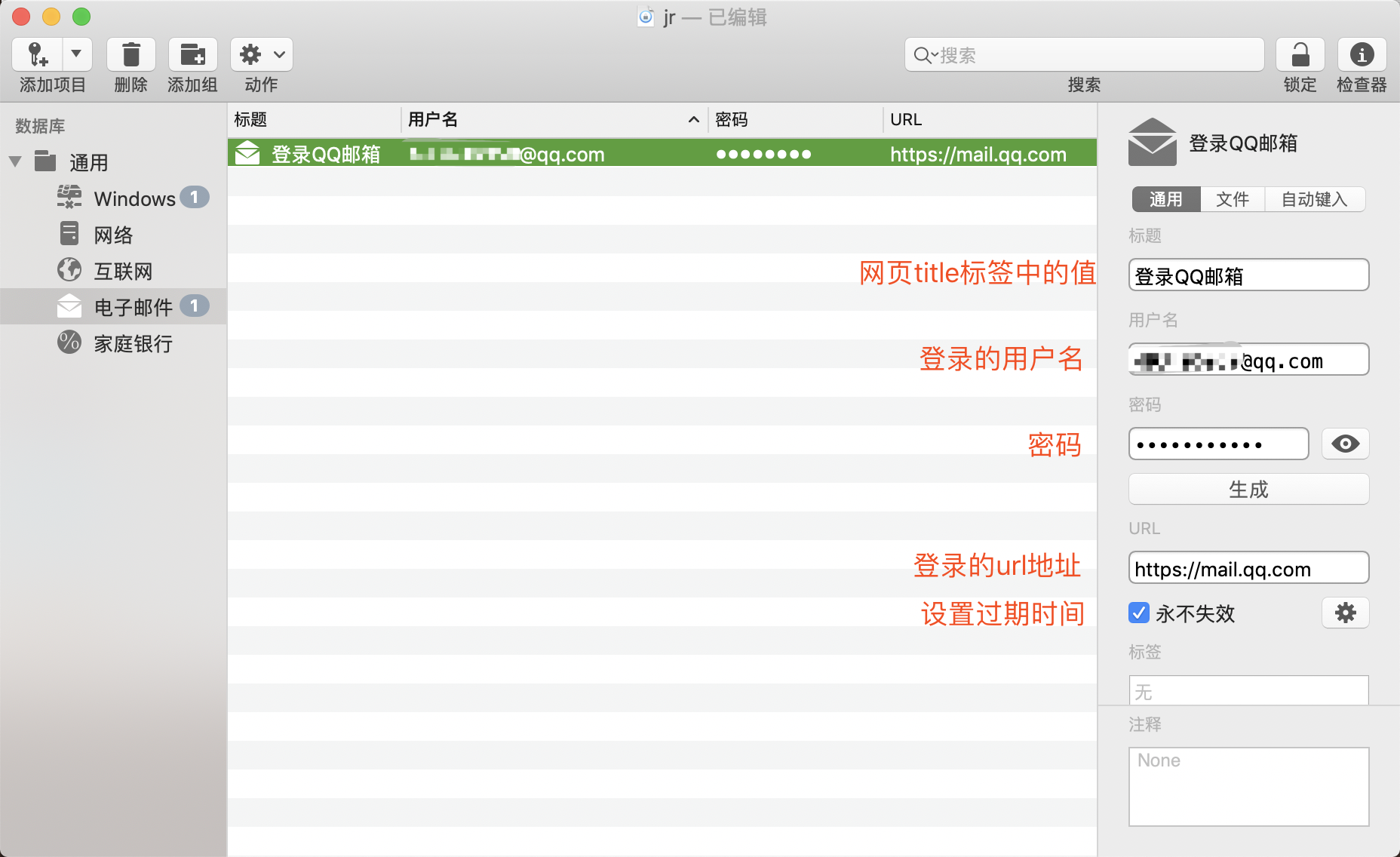1400x857 pixels.
Task: Click the 标题 text field
Action: (1248, 275)
